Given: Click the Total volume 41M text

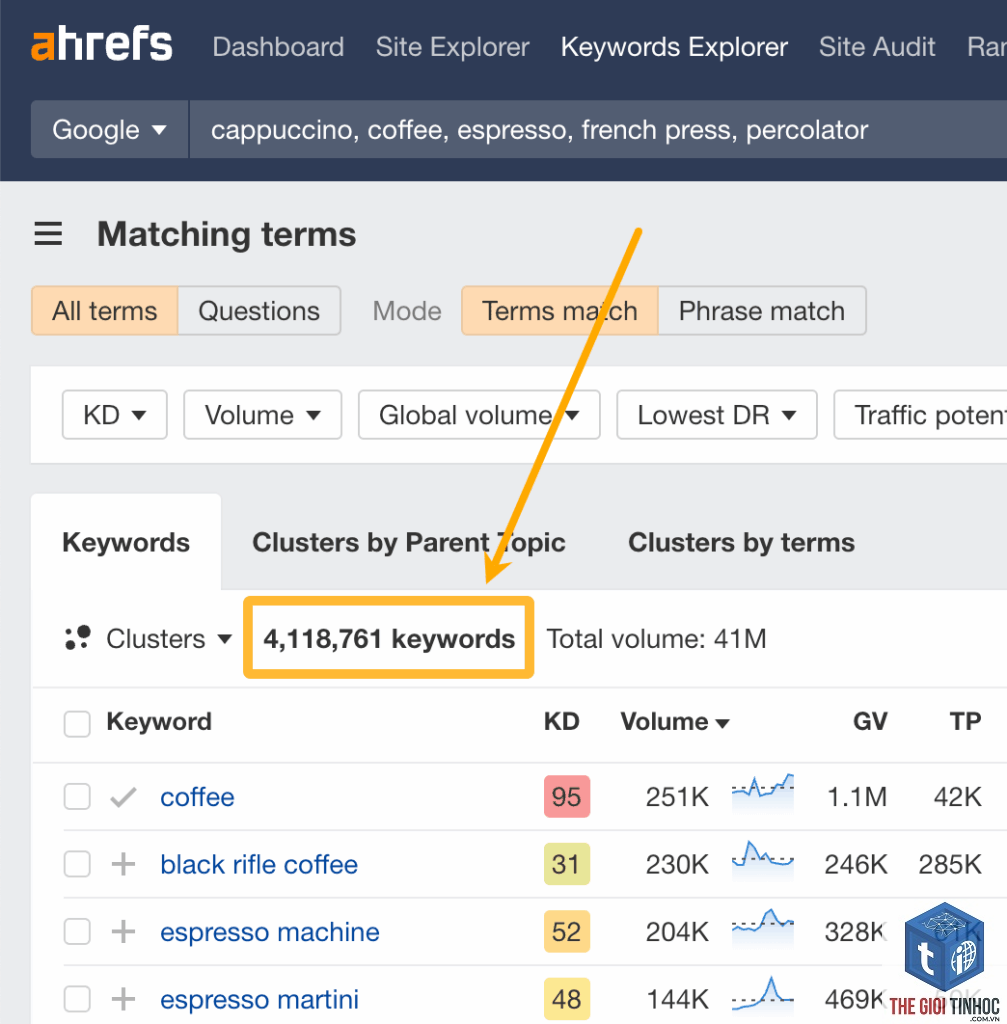Looking at the screenshot, I should pyautogui.click(x=656, y=639).
